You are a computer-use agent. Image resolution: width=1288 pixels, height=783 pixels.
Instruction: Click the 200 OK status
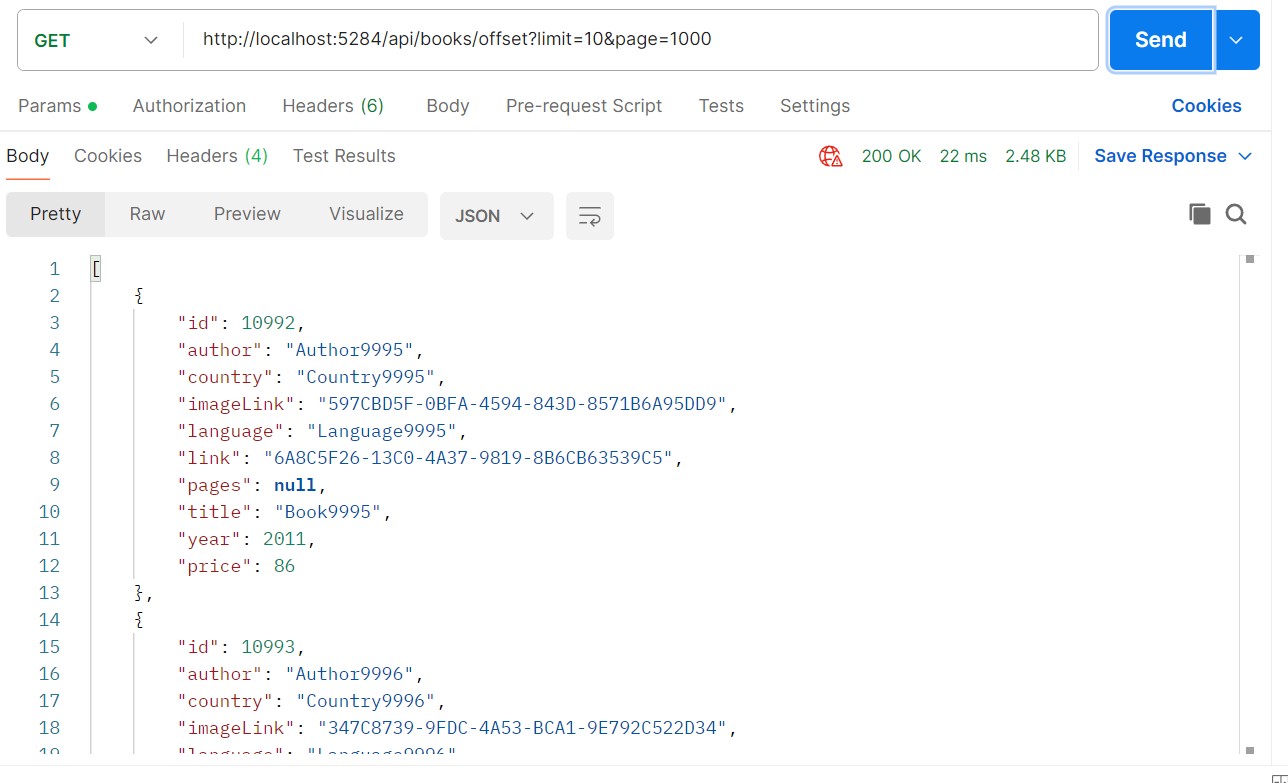(x=891, y=156)
